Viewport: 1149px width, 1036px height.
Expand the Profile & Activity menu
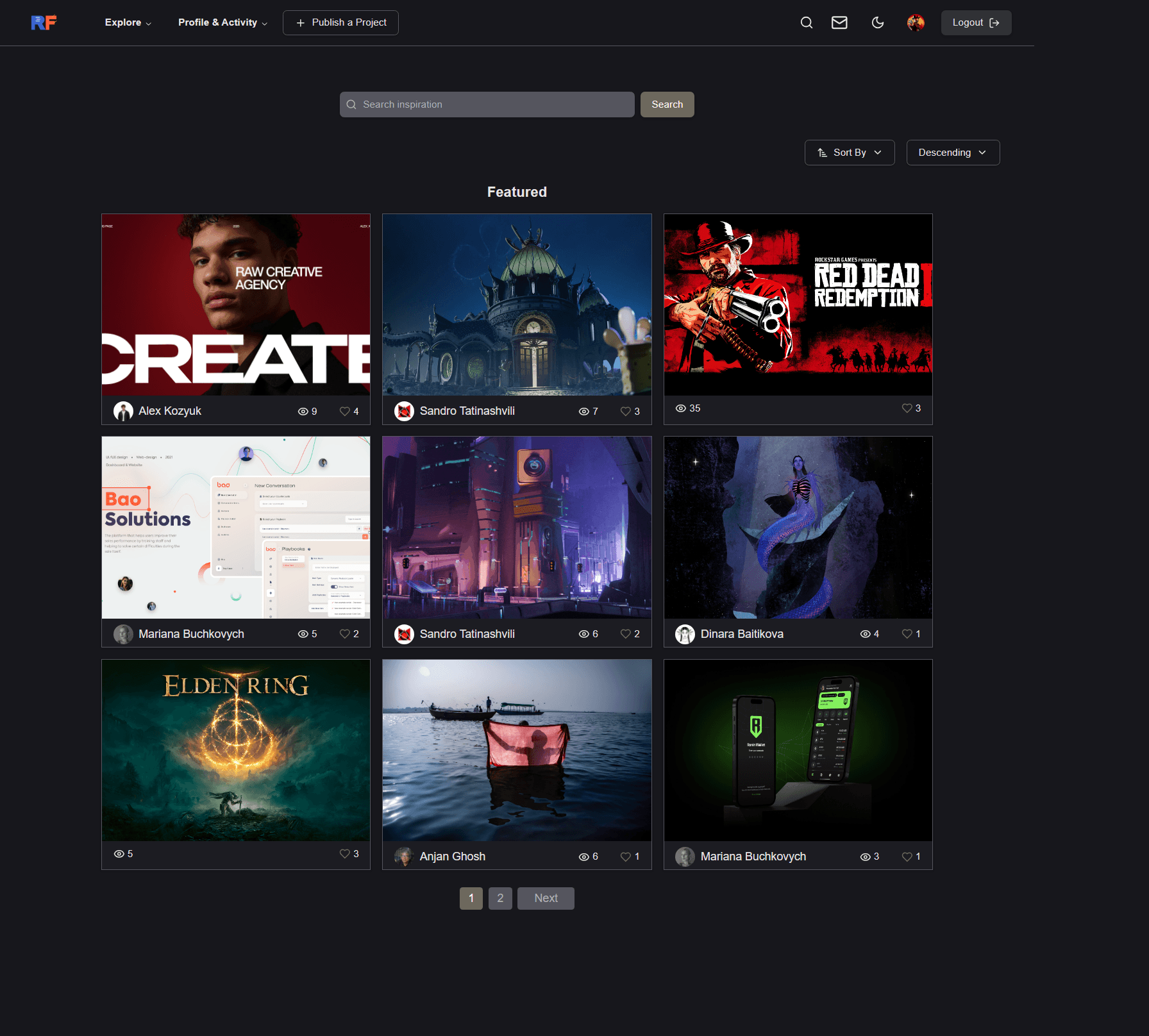[x=222, y=22]
